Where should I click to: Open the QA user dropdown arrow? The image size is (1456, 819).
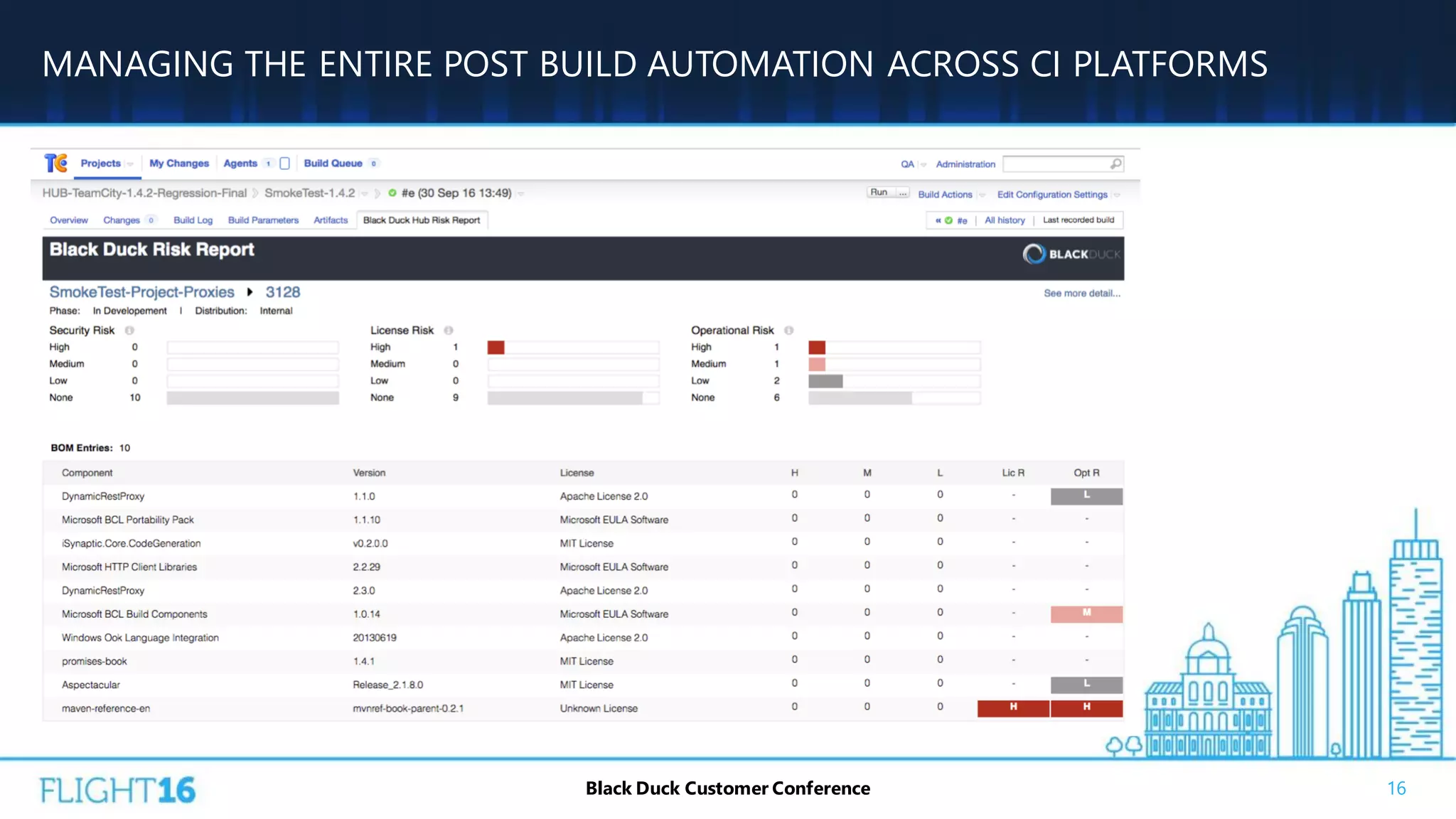tap(923, 165)
